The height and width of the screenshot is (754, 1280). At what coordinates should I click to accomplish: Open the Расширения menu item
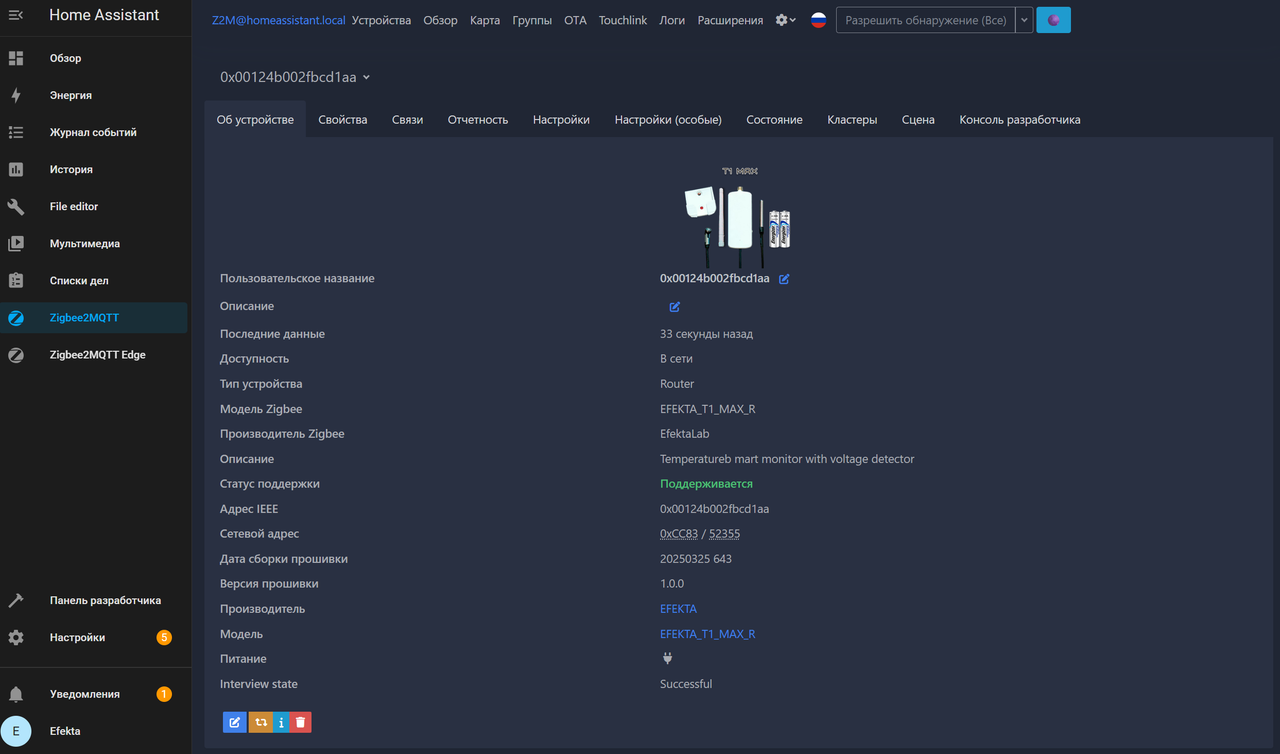[x=730, y=20]
